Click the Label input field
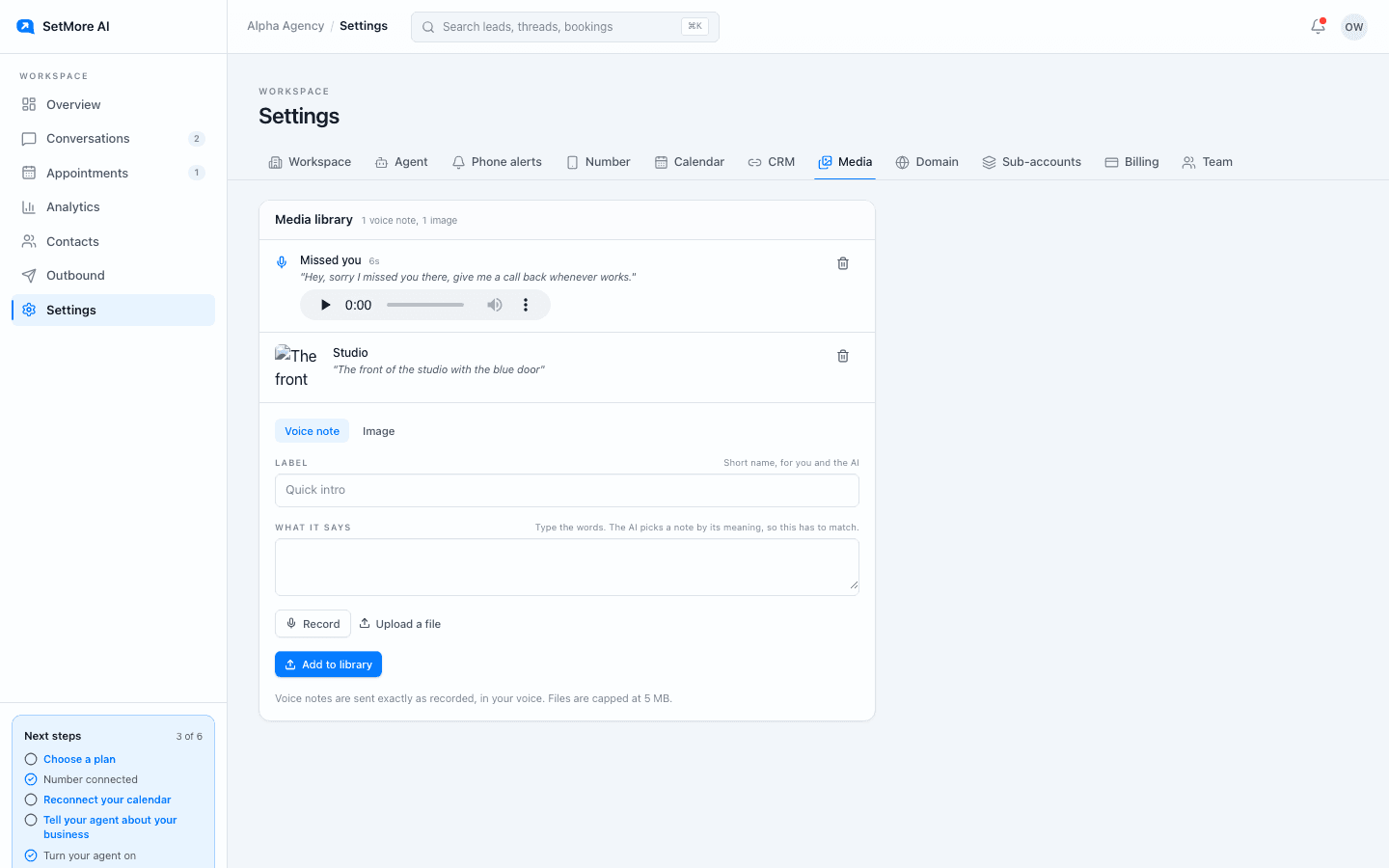1389x868 pixels. click(567, 490)
